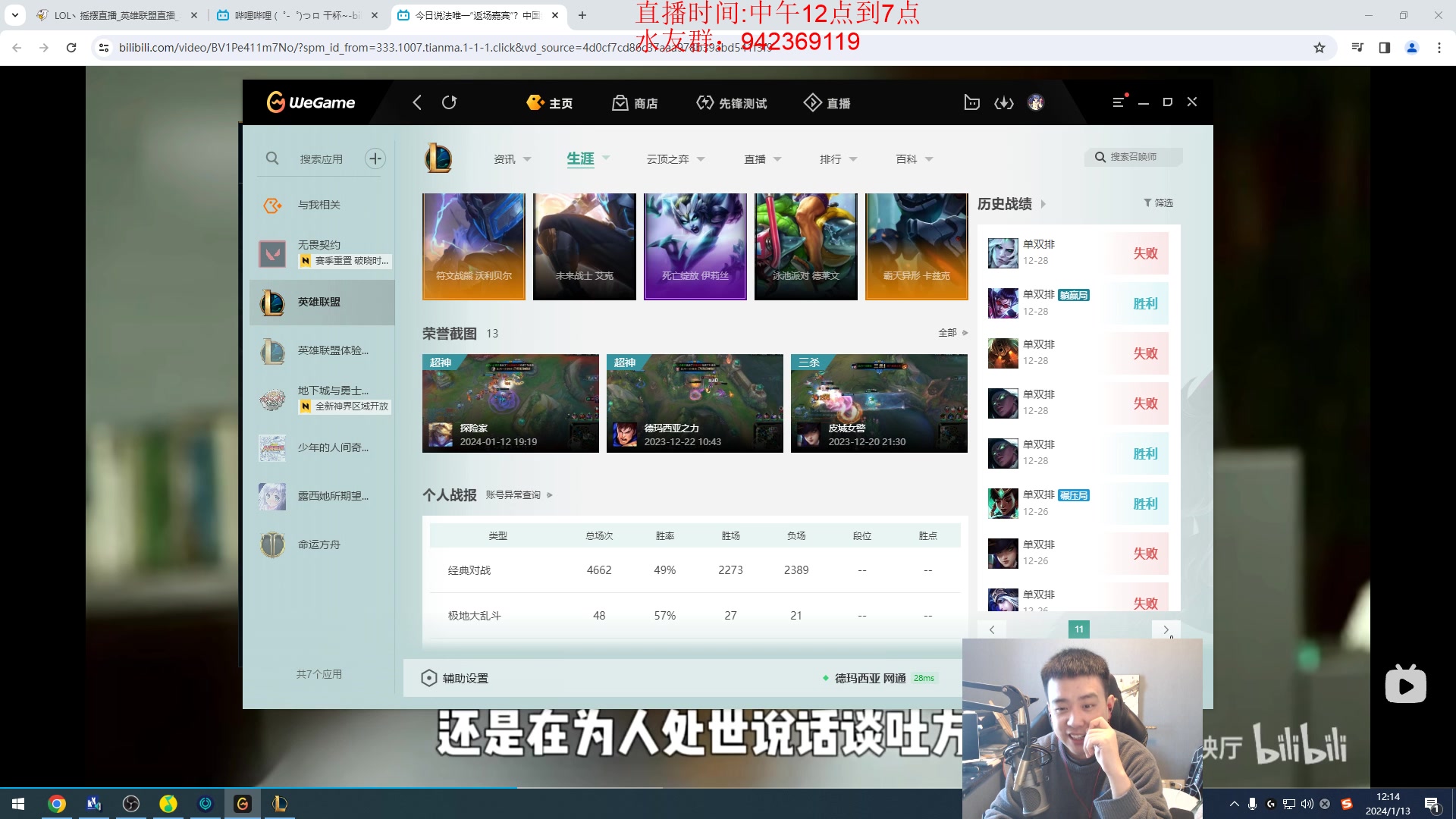Open the 躺赢局 胜利 match record
This screenshot has height=819, width=1456.
[1078, 303]
